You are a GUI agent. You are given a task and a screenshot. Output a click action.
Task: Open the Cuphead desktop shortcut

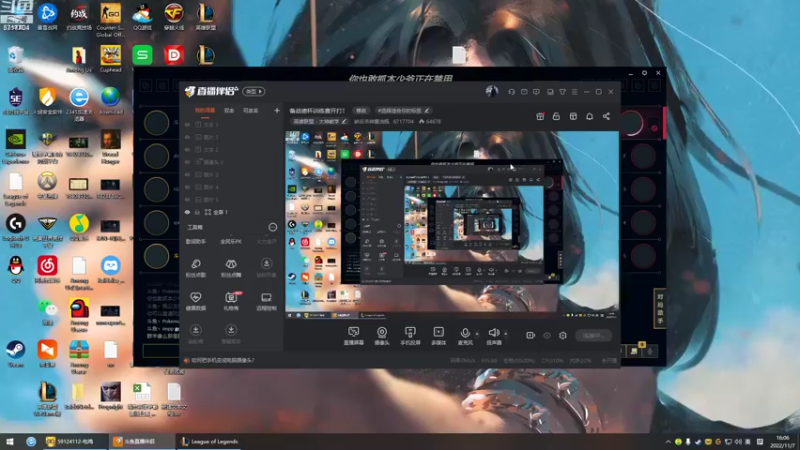tap(110, 59)
